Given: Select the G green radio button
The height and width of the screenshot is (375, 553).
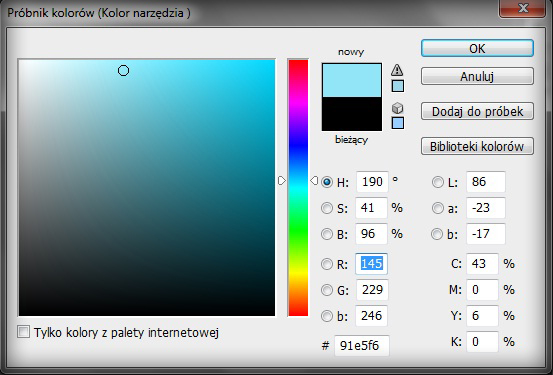Looking at the screenshot, I should [327, 290].
